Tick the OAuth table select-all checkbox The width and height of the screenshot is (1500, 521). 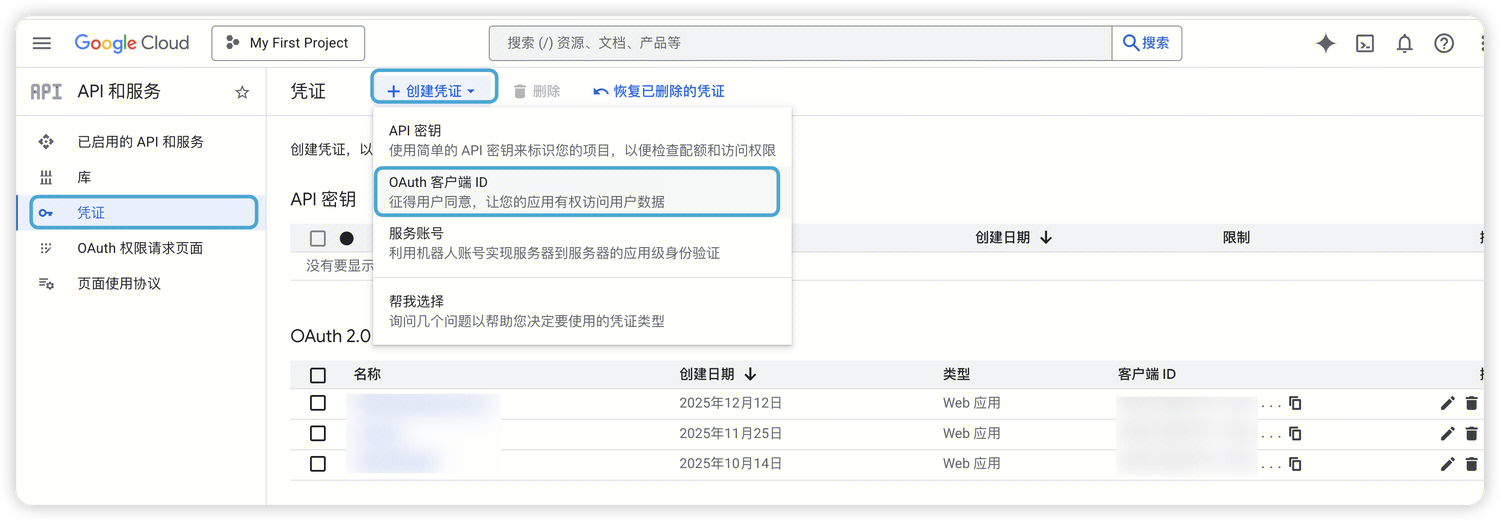(x=318, y=375)
